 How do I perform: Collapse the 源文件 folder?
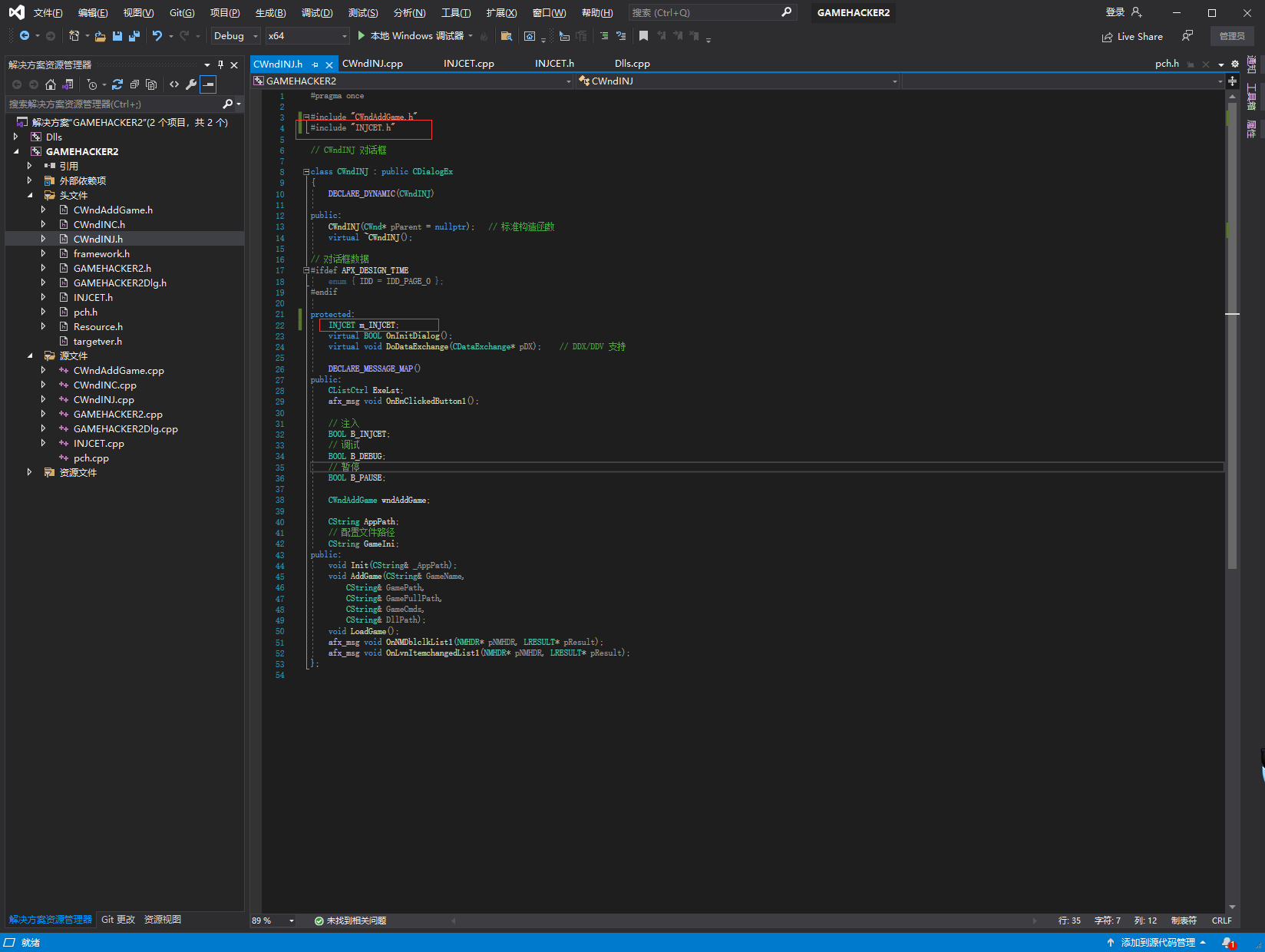(30, 355)
